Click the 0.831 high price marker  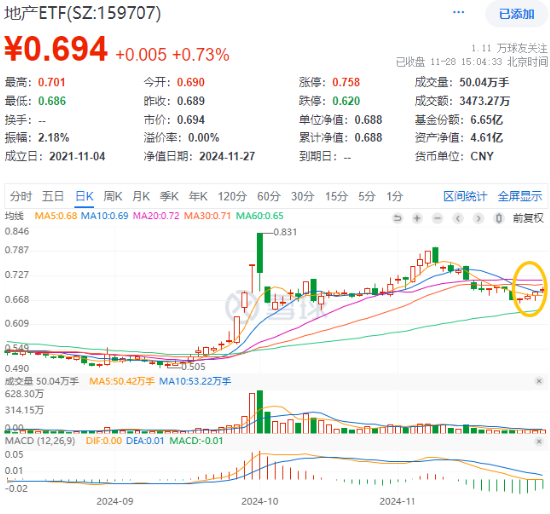click(x=285, y=232)
